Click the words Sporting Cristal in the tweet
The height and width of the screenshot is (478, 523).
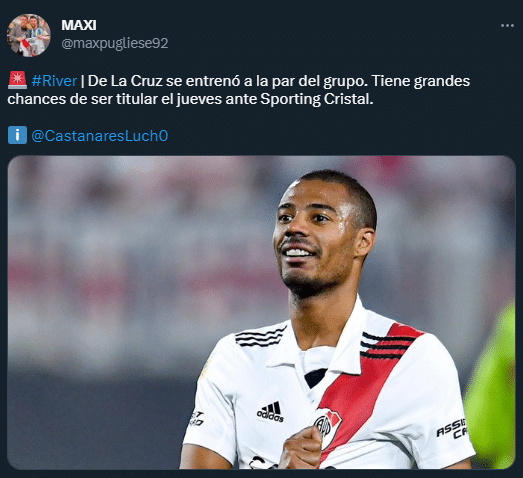pos(317,99)
